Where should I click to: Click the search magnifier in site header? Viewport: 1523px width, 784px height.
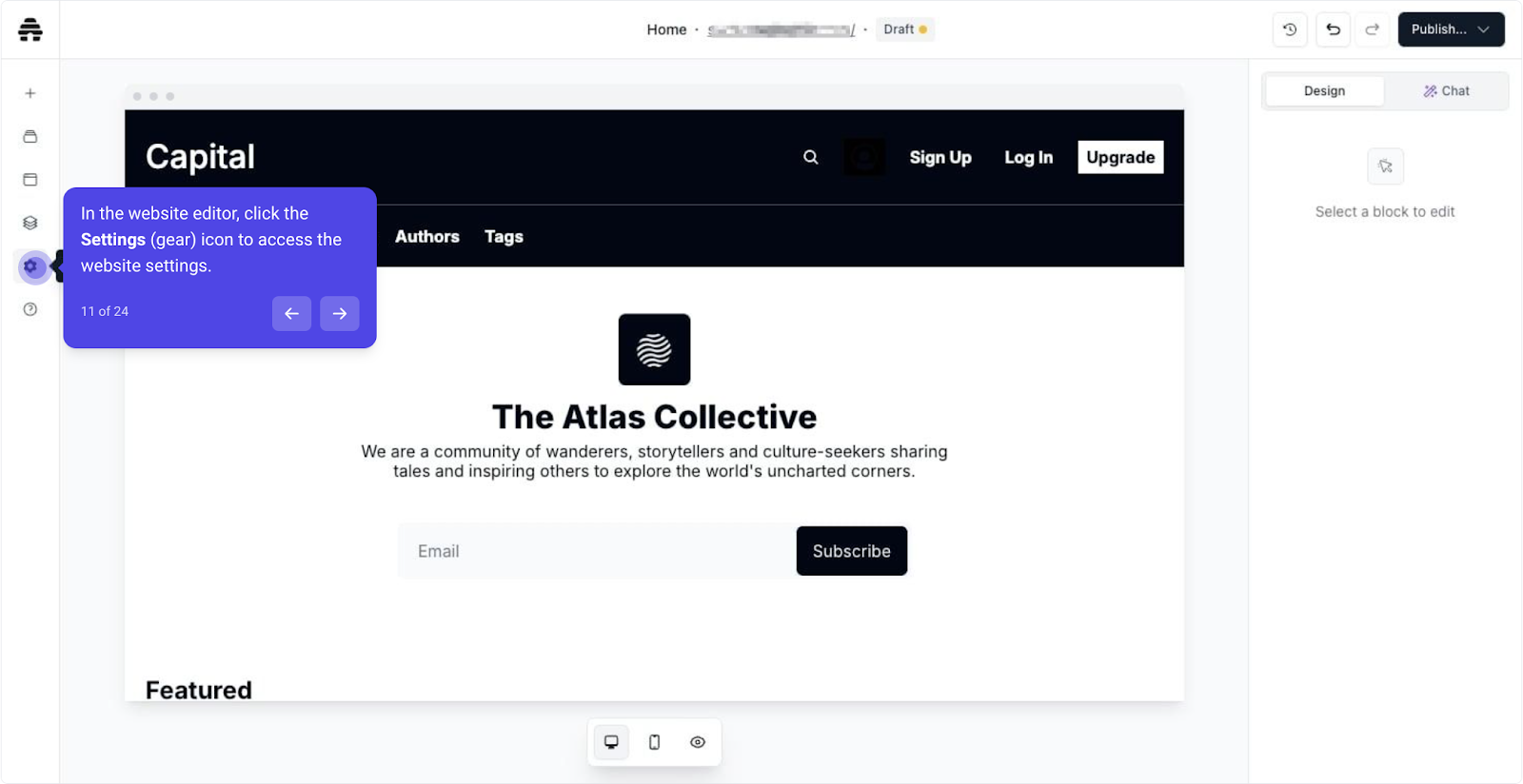811,157
